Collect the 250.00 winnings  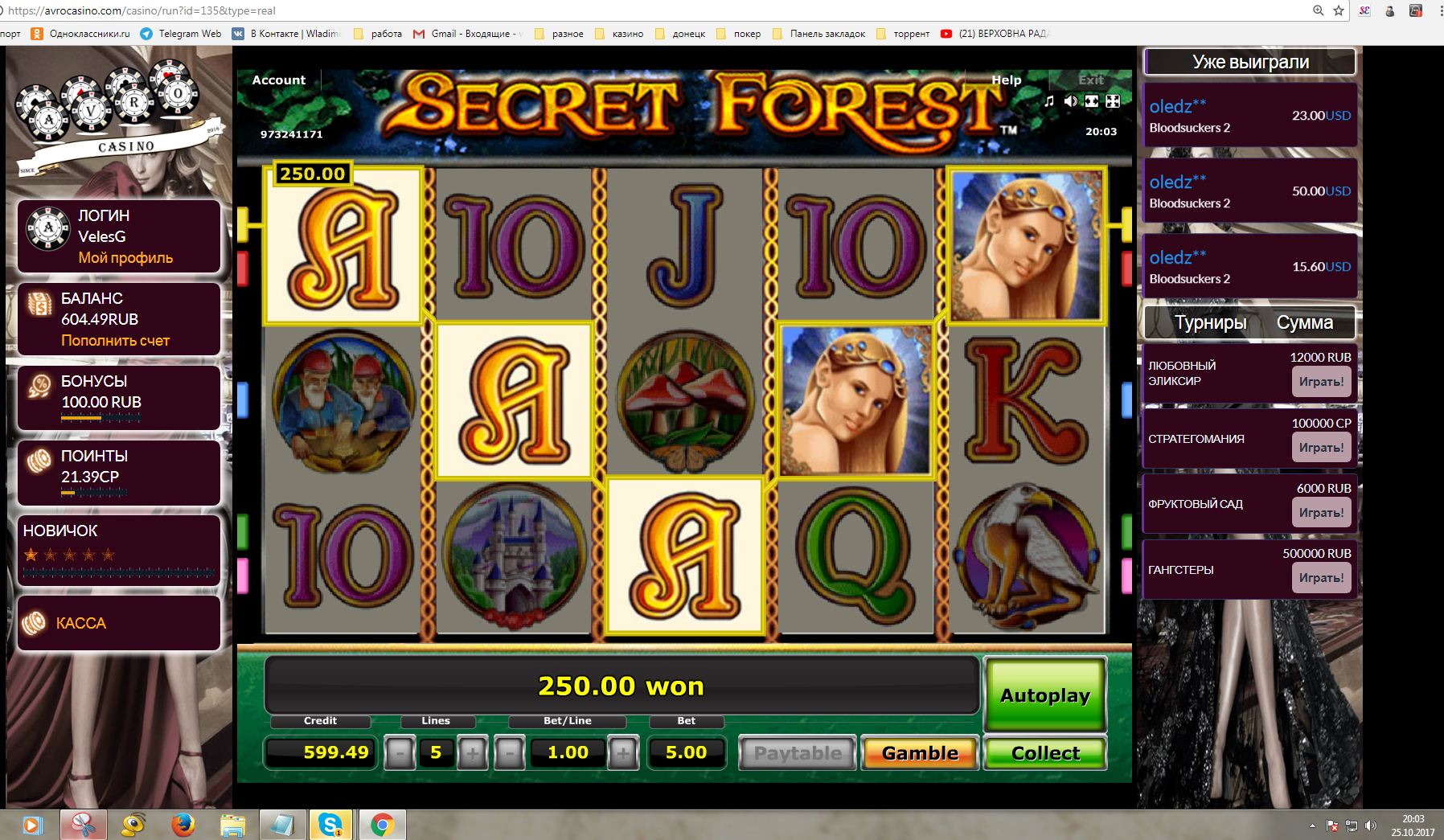click(1045, 753)
